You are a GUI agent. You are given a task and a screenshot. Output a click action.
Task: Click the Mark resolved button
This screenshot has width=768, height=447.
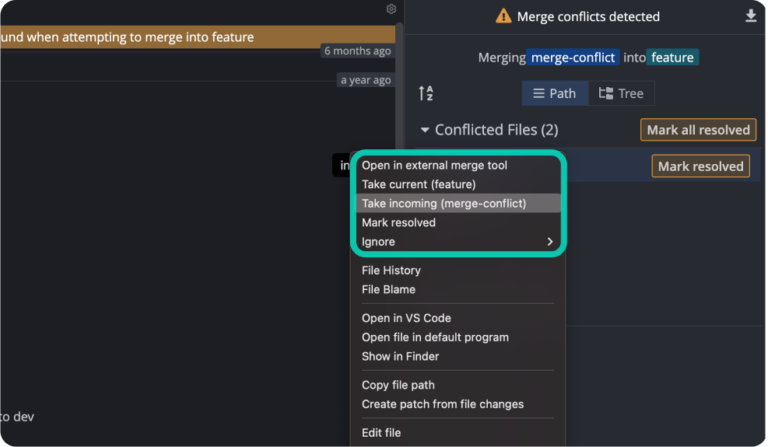[701, 166]
